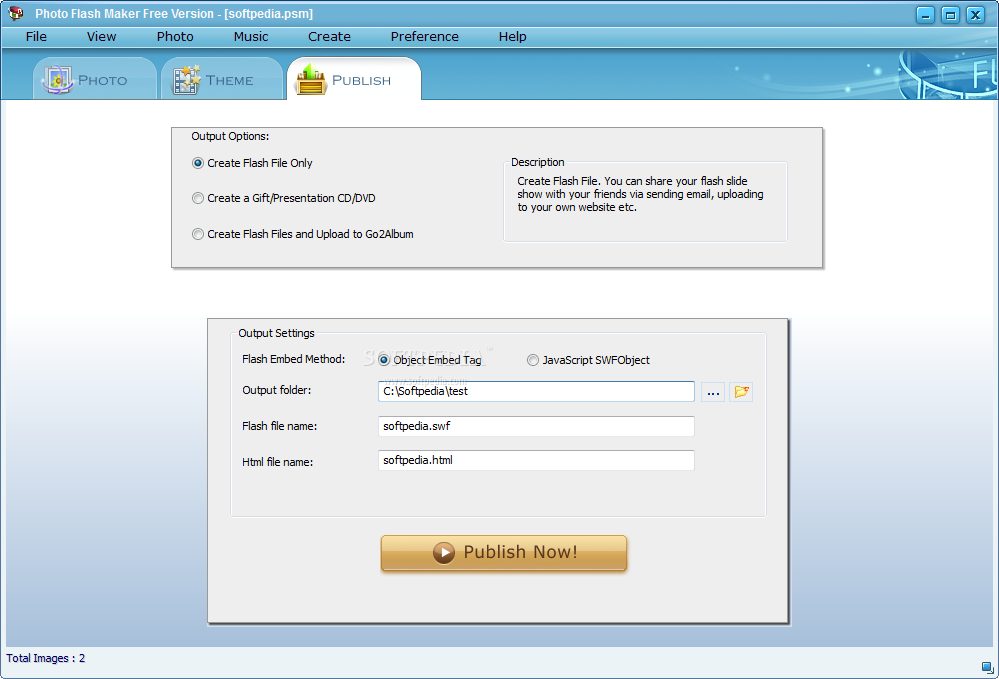Click the Create Flash File description text
999x679 pixels.
pyautogui.click(x=640, y=194)
